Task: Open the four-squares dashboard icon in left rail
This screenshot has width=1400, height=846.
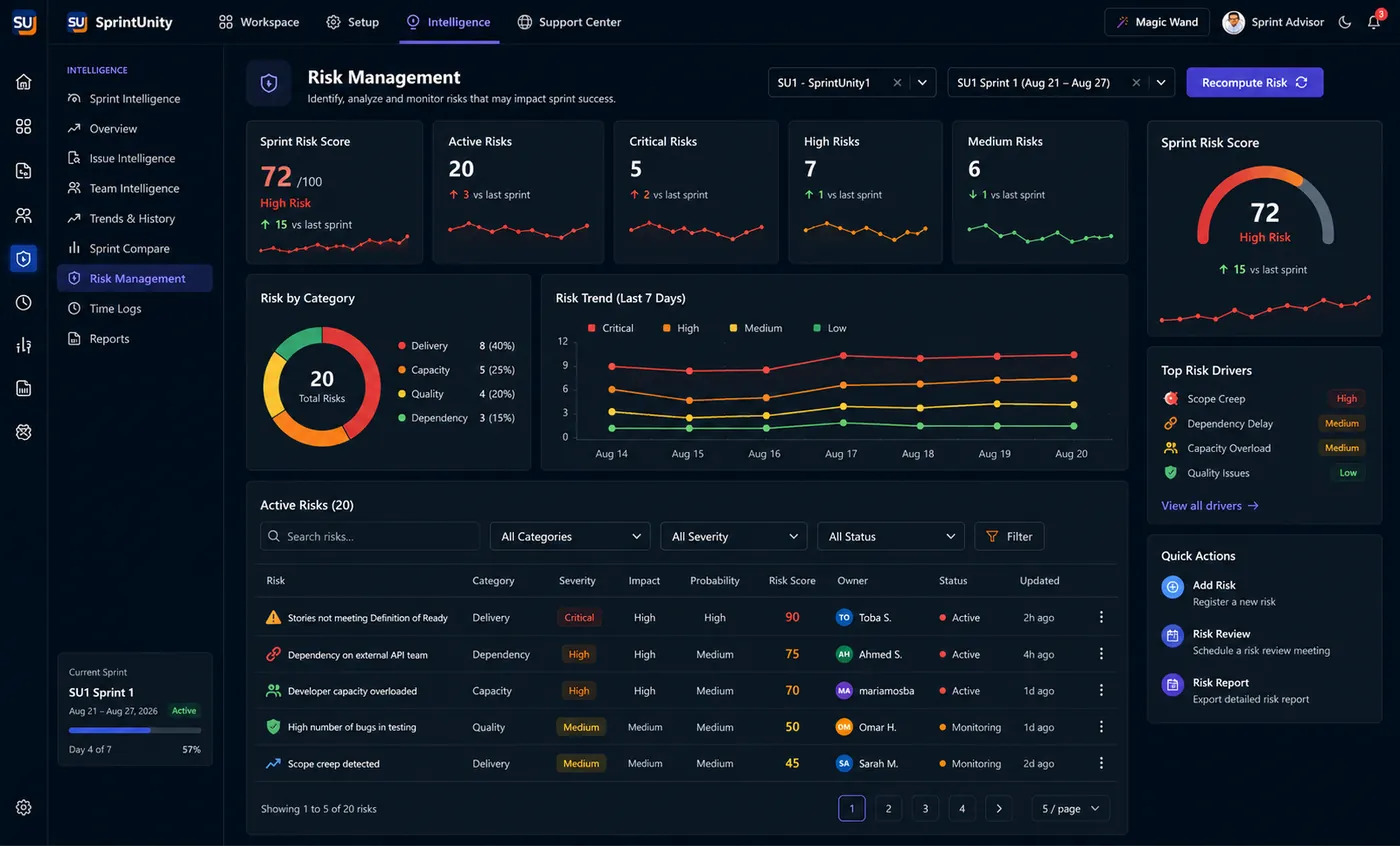Action: (x=23, y=126)
